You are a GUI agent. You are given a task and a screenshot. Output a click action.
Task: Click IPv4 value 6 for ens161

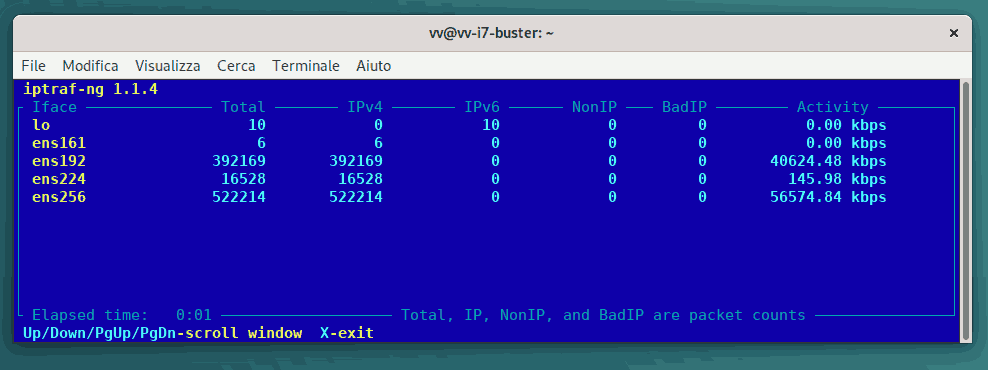point(378,143)
